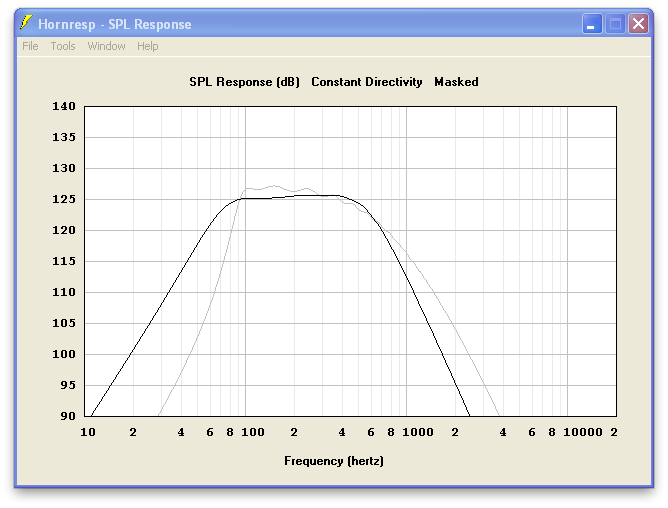Click the 'Frequency (hertz)' axis label
668x508 pixels.
[x=334, y=461]
